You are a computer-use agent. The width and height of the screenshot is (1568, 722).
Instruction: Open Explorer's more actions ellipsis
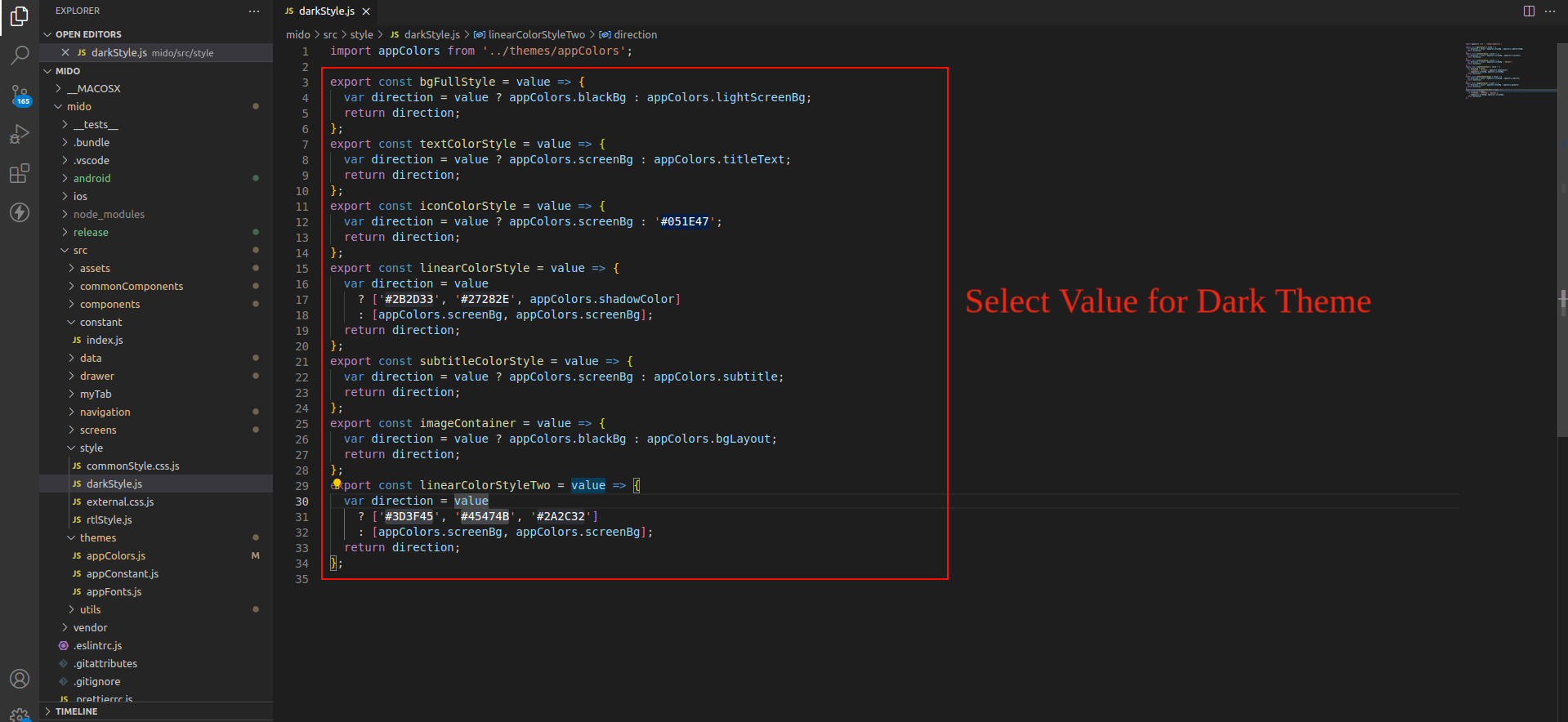click(254, 11)
